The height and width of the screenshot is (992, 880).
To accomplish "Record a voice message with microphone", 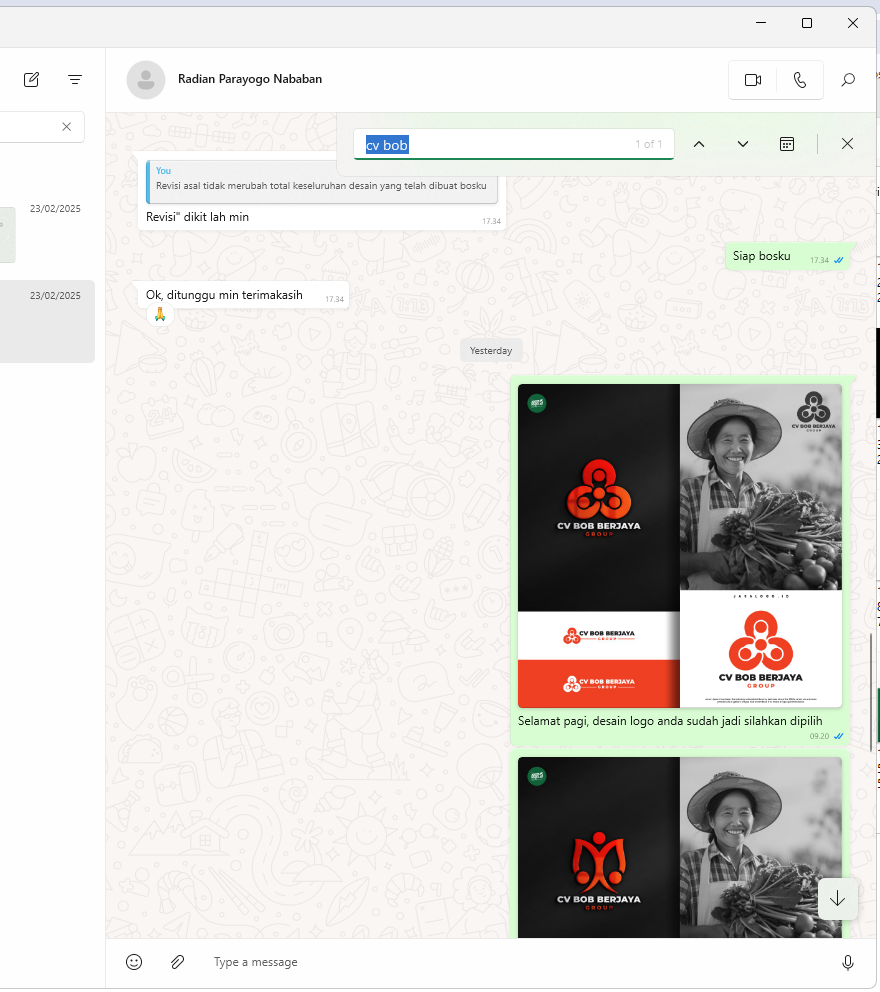I will (x=848, y=962).
